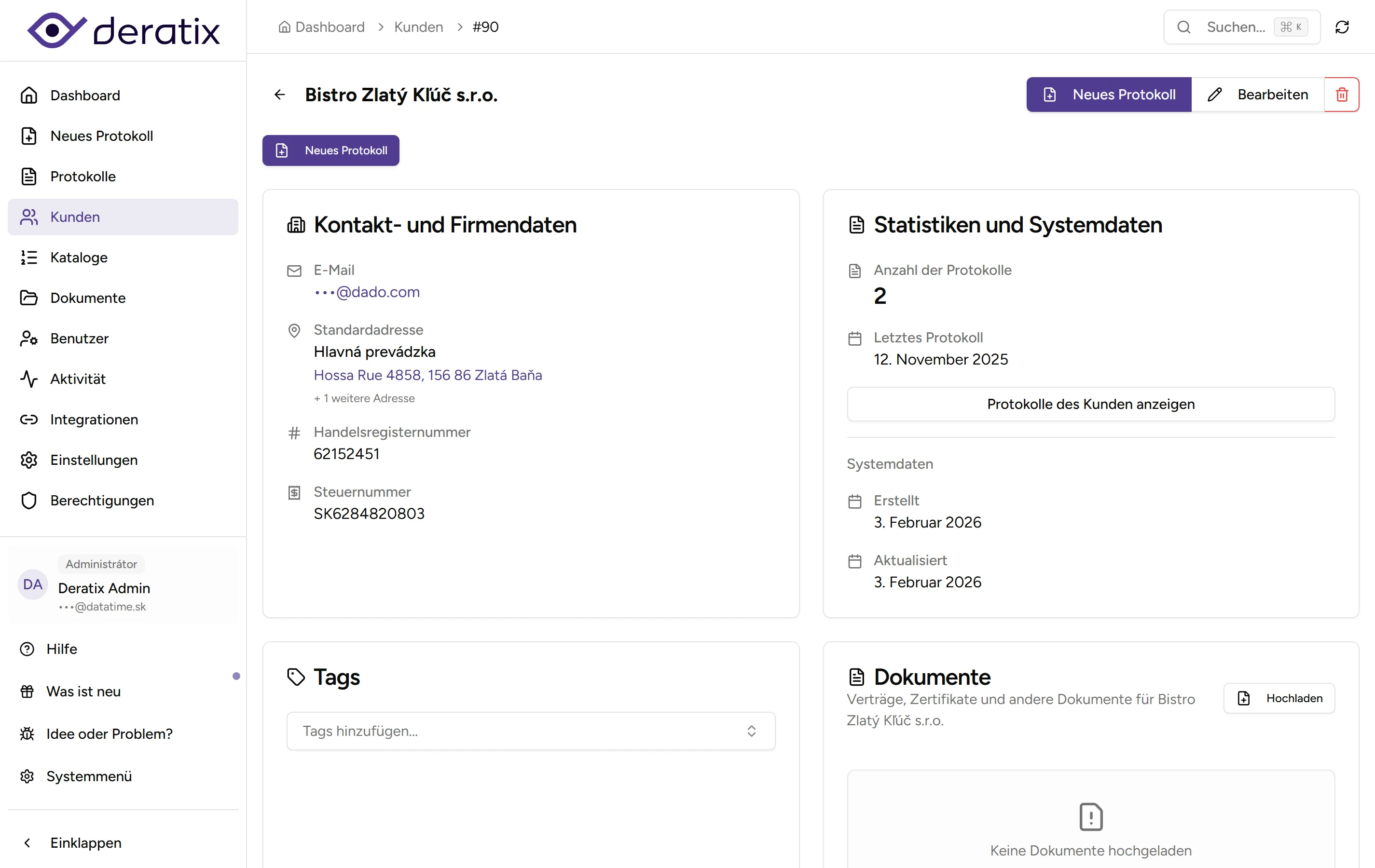Open the Dashboard icon in sidebar
Image resolution: width=1375 pixels, height=868 pixels.
click(29, 95)
